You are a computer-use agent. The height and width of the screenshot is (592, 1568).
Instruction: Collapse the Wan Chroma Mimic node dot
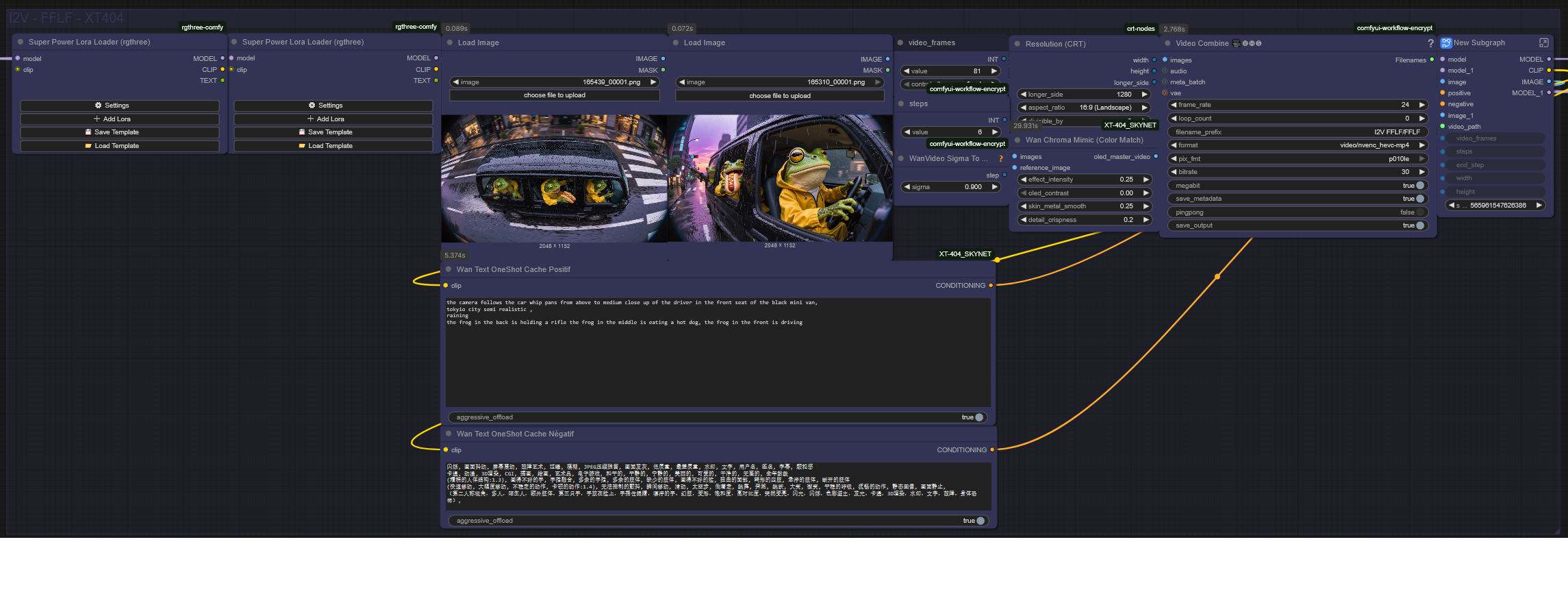click(x=1017, y=140)
